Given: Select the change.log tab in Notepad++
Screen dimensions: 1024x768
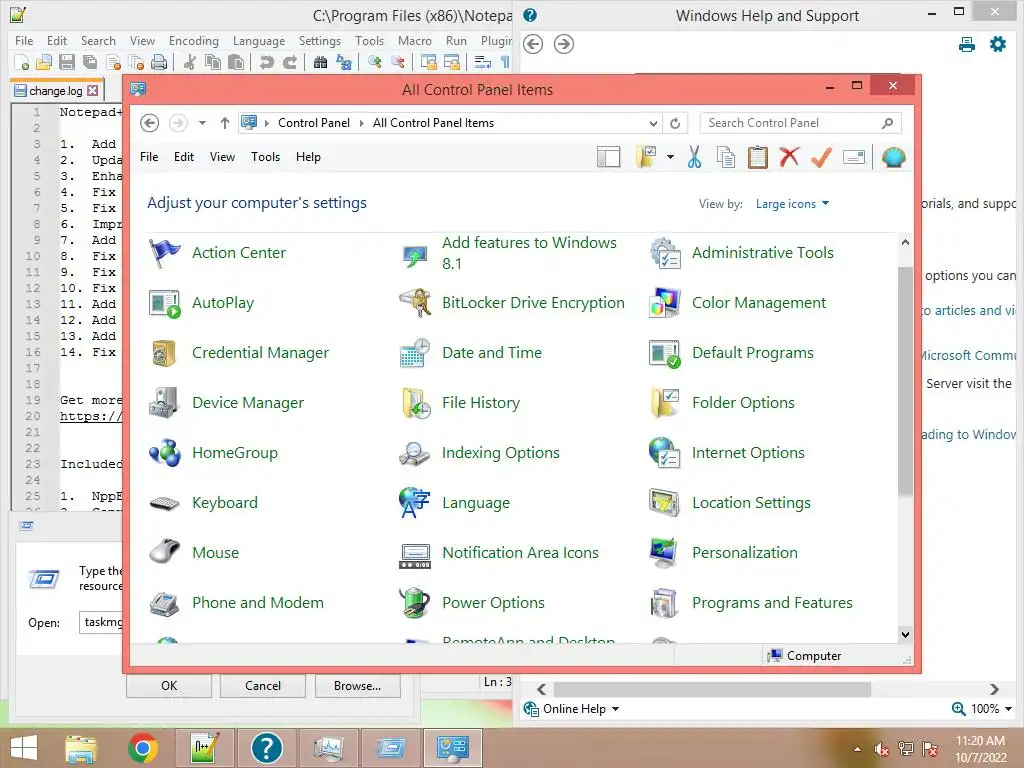Looking at the screenshot, I should click(55, 91).
